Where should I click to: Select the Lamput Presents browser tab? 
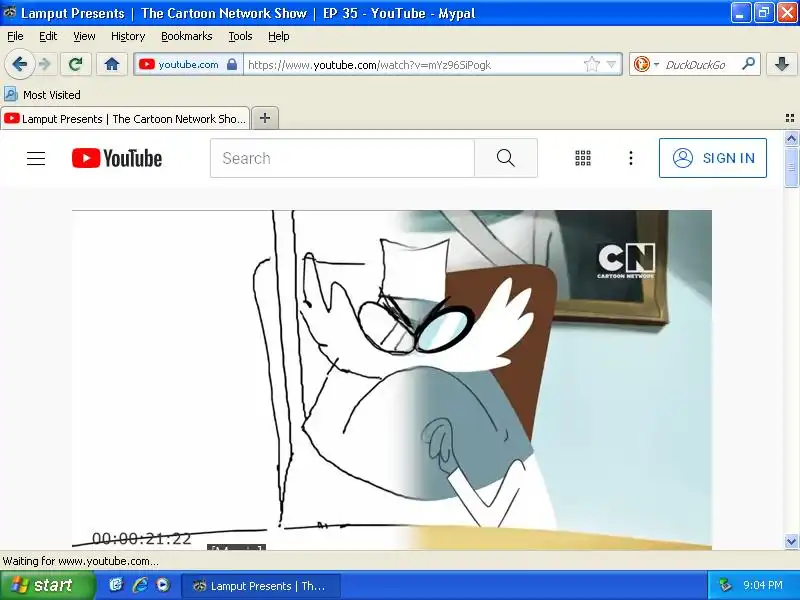(x=125, y=119)
